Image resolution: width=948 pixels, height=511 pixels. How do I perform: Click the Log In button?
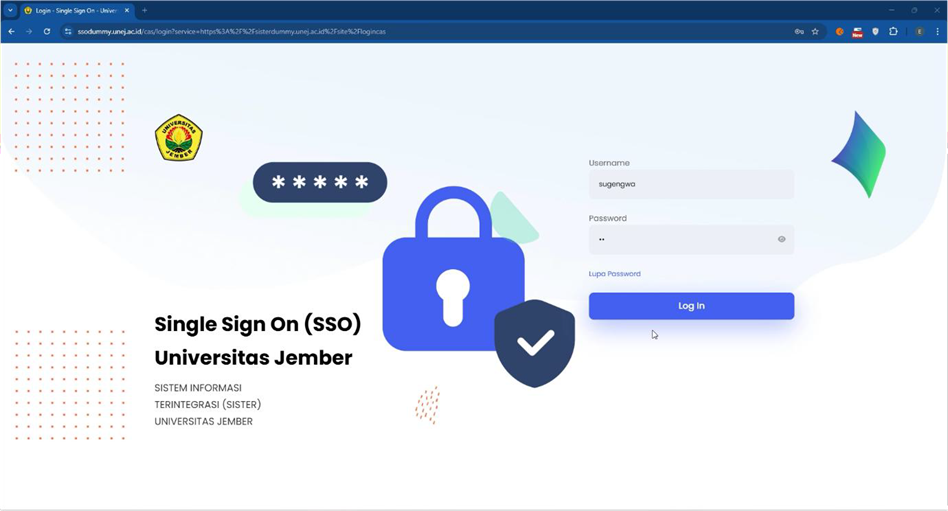(x=691, y=306)
